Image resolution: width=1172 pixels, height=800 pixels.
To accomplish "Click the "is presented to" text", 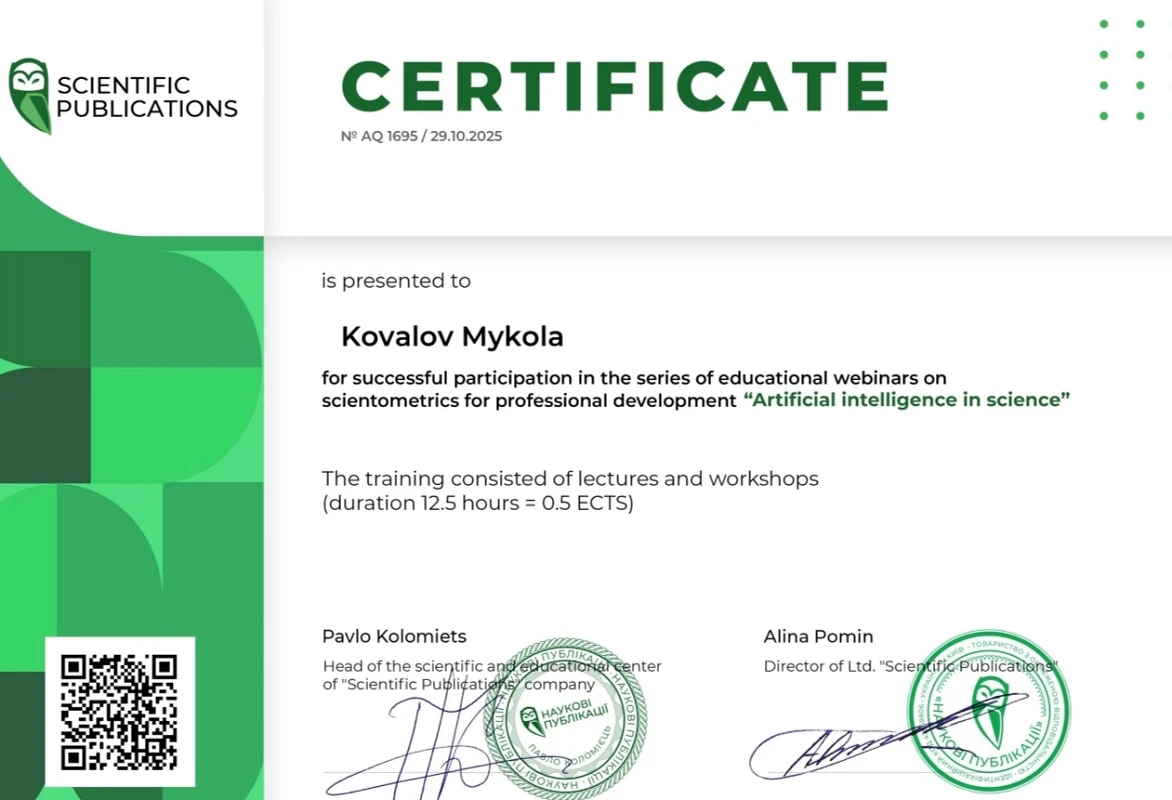I will point(396,281).
